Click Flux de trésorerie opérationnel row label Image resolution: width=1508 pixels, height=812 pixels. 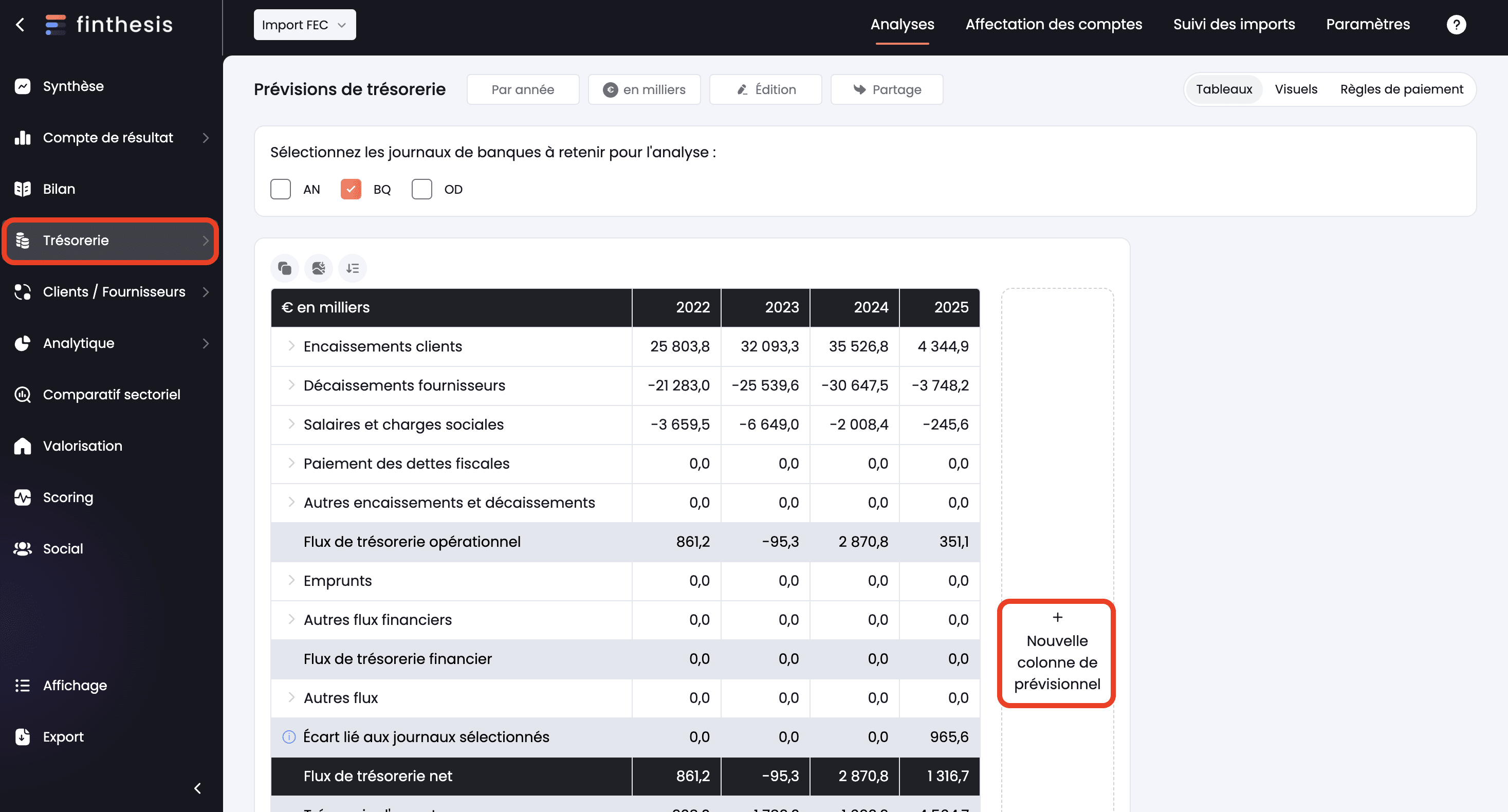[412, 542]
